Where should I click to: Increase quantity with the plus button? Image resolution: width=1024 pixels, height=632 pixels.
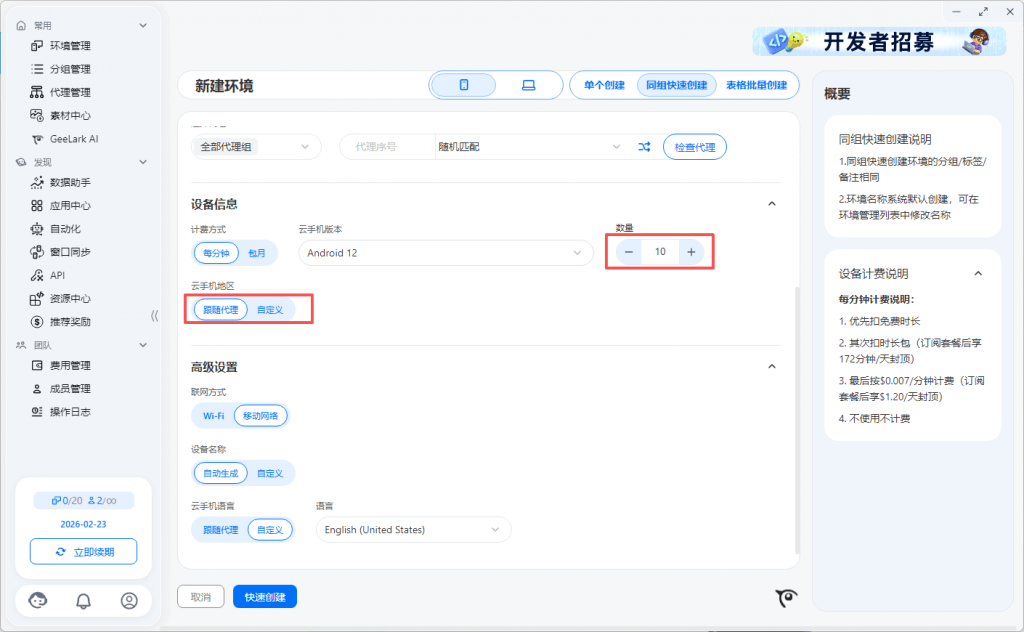pyautogui.click(x=690, y=252)
